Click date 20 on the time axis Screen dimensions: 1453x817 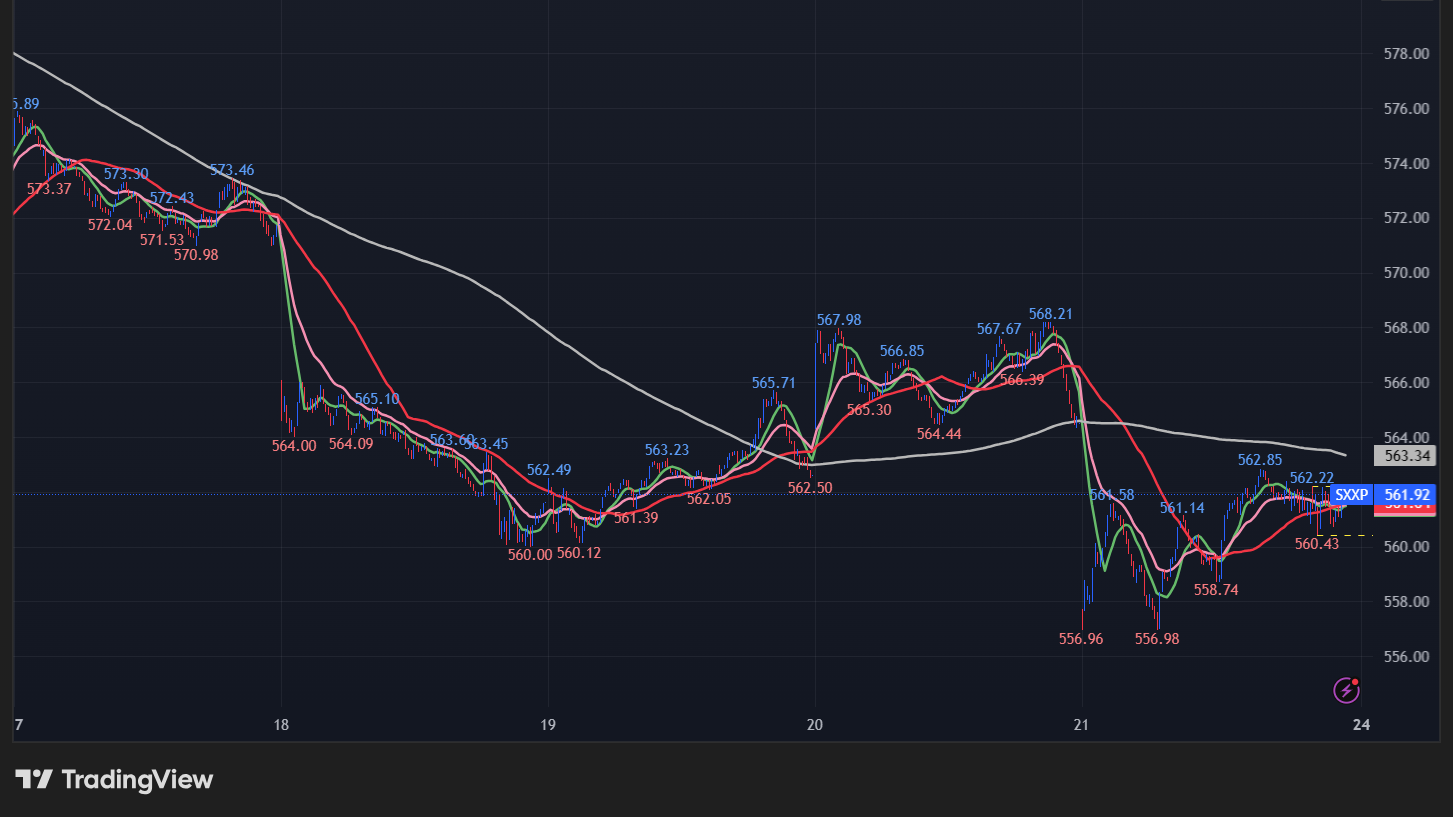pyautogui.click(x=814, y=724)
